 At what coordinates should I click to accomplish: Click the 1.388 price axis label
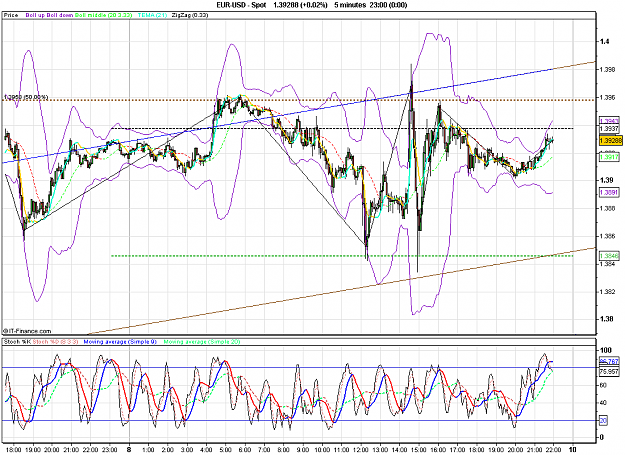(607, 208)
